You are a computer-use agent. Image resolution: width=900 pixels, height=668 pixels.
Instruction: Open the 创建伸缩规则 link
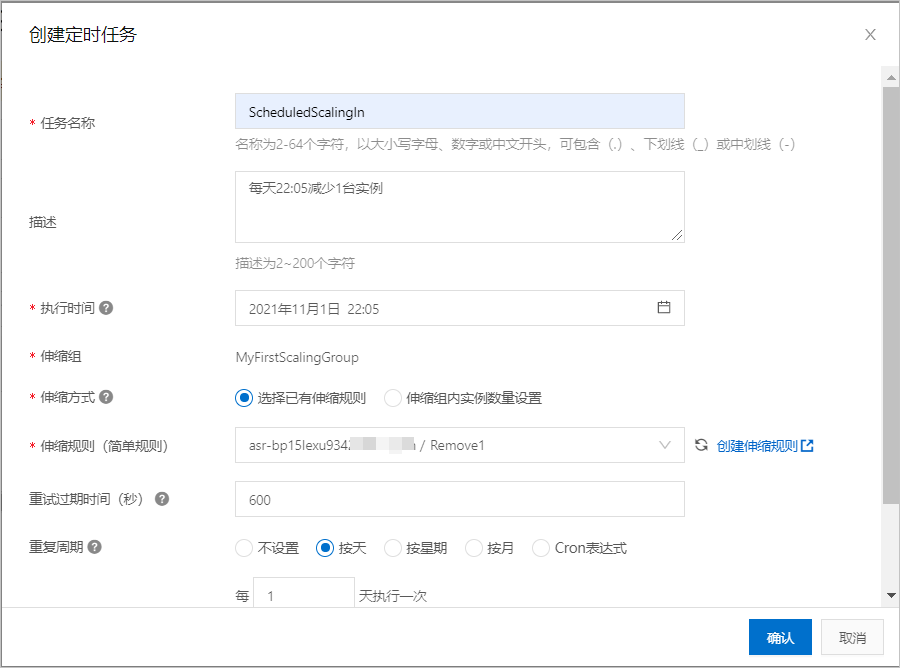[757, 446]
